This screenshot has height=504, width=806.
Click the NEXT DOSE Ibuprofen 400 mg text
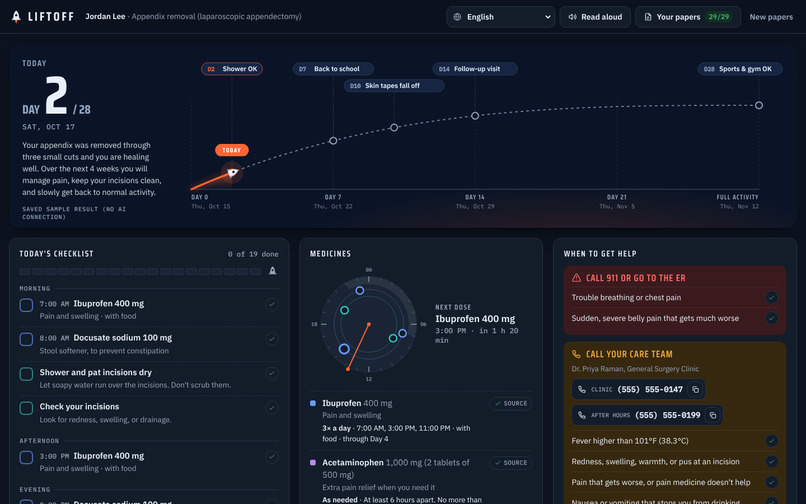[x=475, y=319]
